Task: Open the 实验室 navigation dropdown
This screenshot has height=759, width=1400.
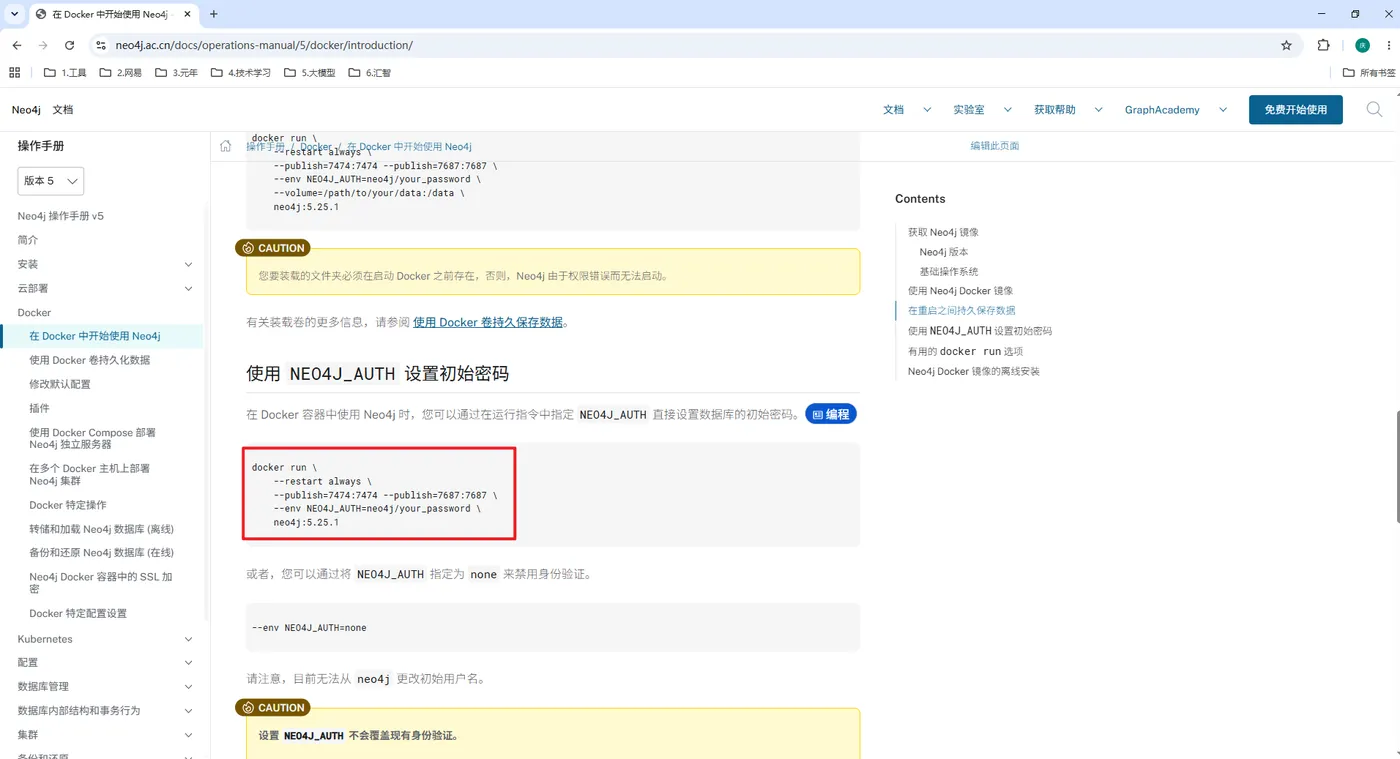Action: point(982,110)
